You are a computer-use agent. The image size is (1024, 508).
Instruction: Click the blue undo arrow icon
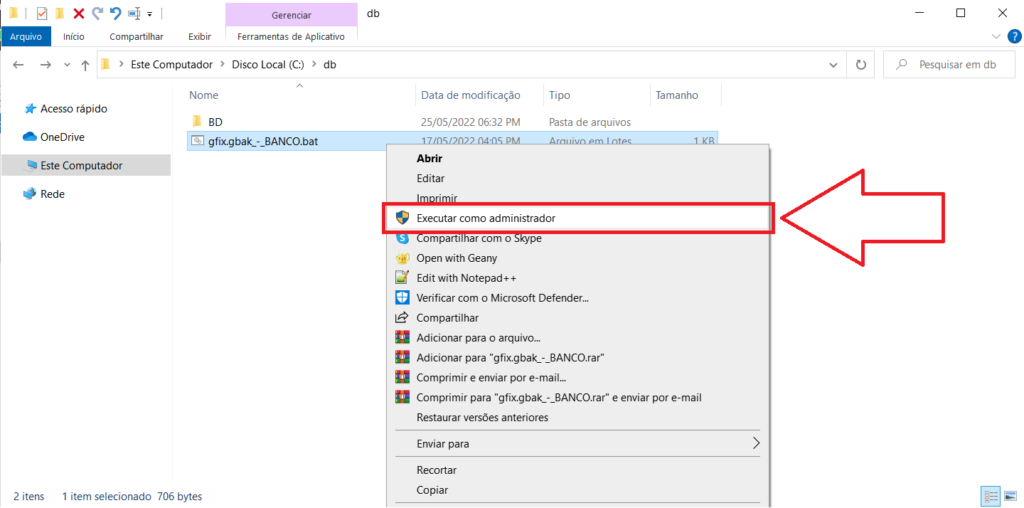[115, 14]
